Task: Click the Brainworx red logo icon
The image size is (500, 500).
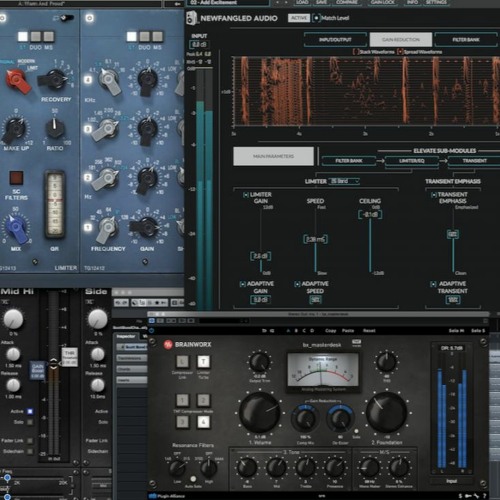Action: coord(168,344)
